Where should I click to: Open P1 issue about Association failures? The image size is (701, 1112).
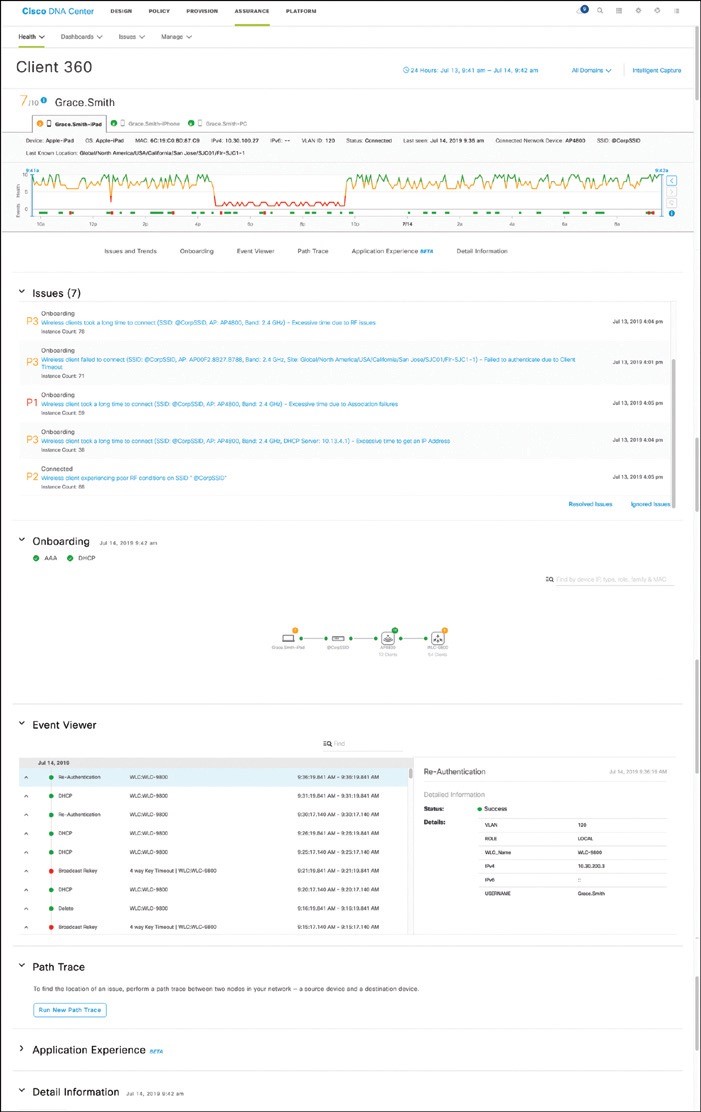(x=219, y=404)
